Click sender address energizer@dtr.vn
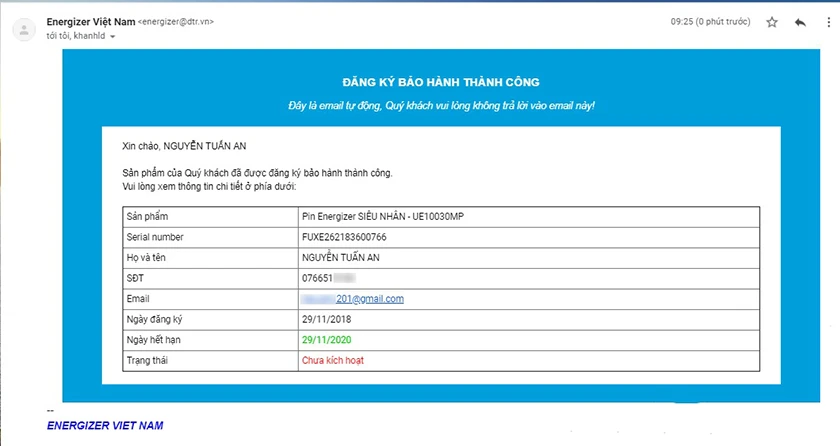Screen dimensions: 840x446 (176, 22)
